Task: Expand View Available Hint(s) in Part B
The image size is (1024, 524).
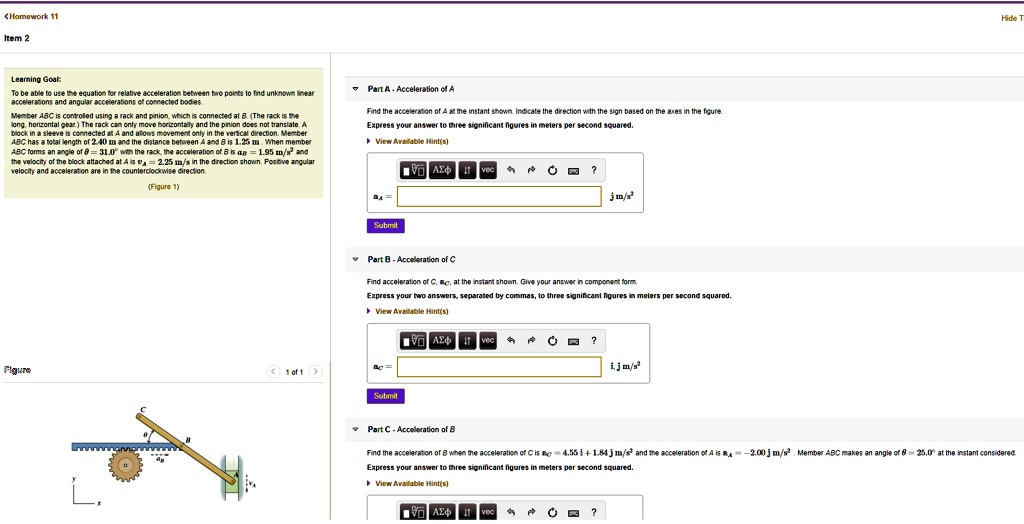Action: (409, 311)
